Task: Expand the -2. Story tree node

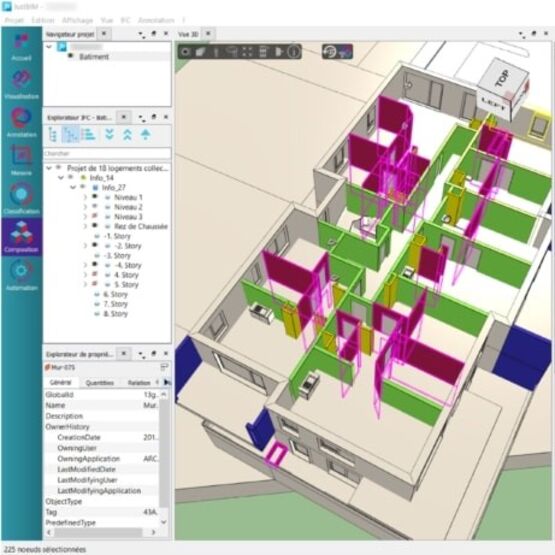Action: [x=85, y=246]
